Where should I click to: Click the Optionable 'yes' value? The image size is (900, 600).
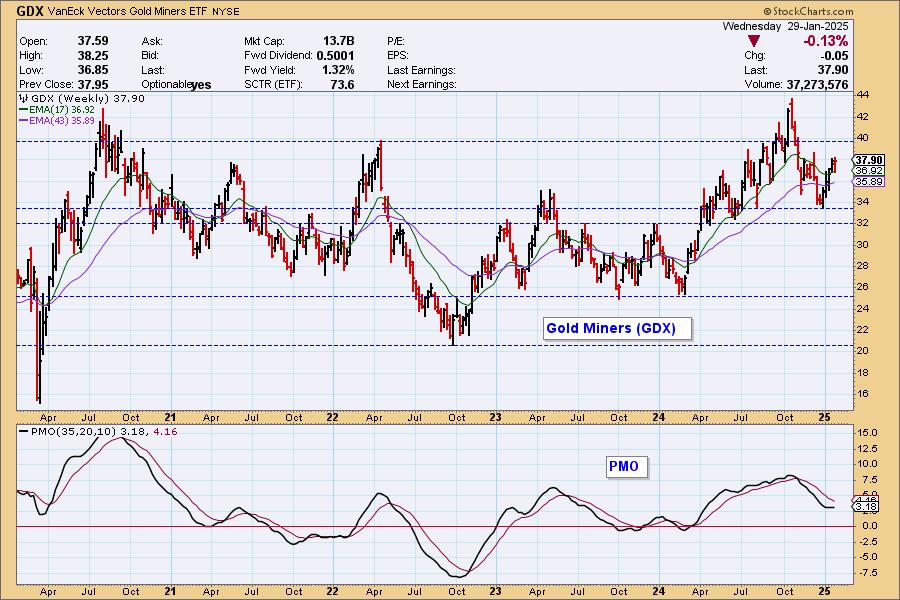click(201, 85)
